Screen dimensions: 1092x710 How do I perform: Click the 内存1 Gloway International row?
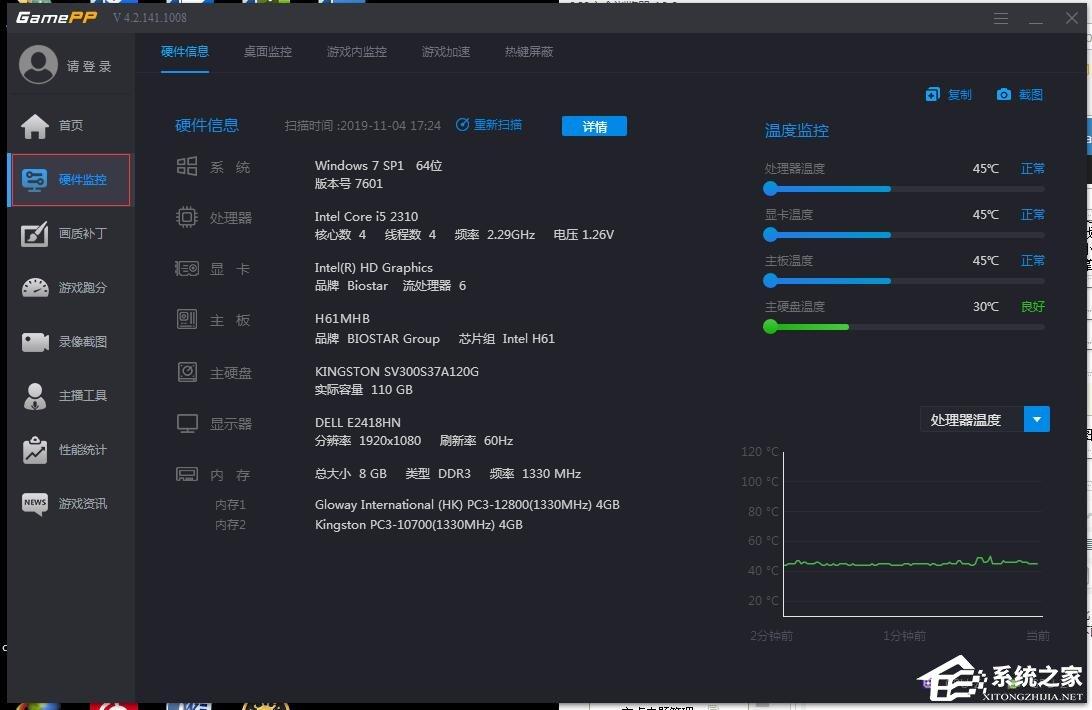pyautogui.click(x=417, y=504)
